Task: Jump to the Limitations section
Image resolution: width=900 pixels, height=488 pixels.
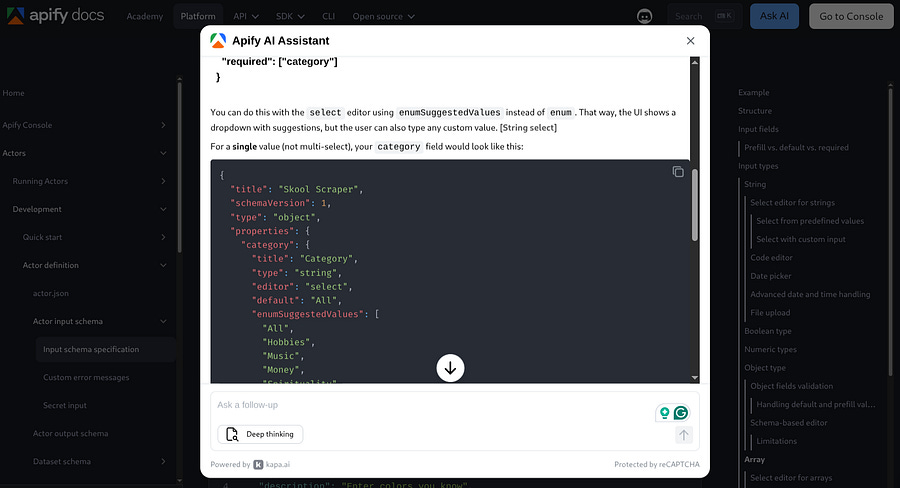Action: [777, 441]
